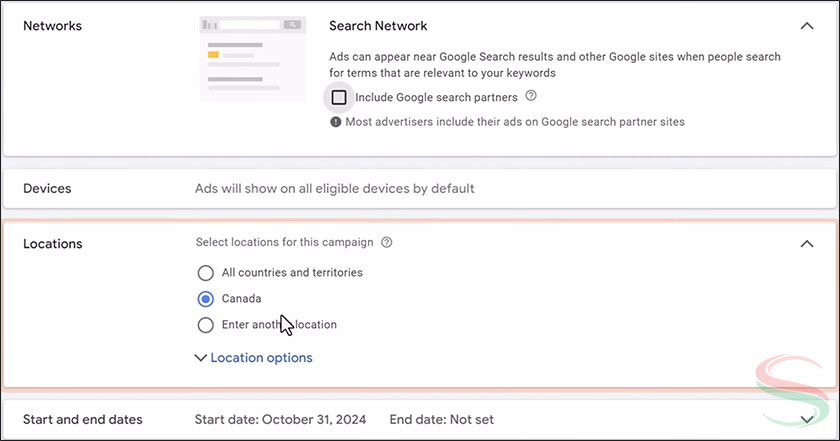Click info icon before Most advertisers text

336,122
